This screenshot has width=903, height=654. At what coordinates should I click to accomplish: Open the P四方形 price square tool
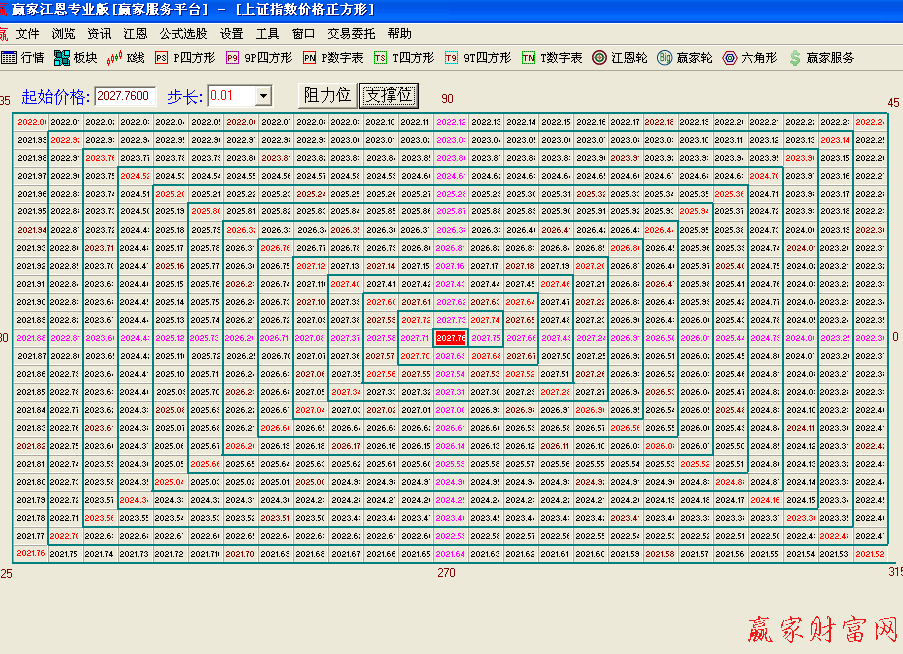click(x=161, y=58)
